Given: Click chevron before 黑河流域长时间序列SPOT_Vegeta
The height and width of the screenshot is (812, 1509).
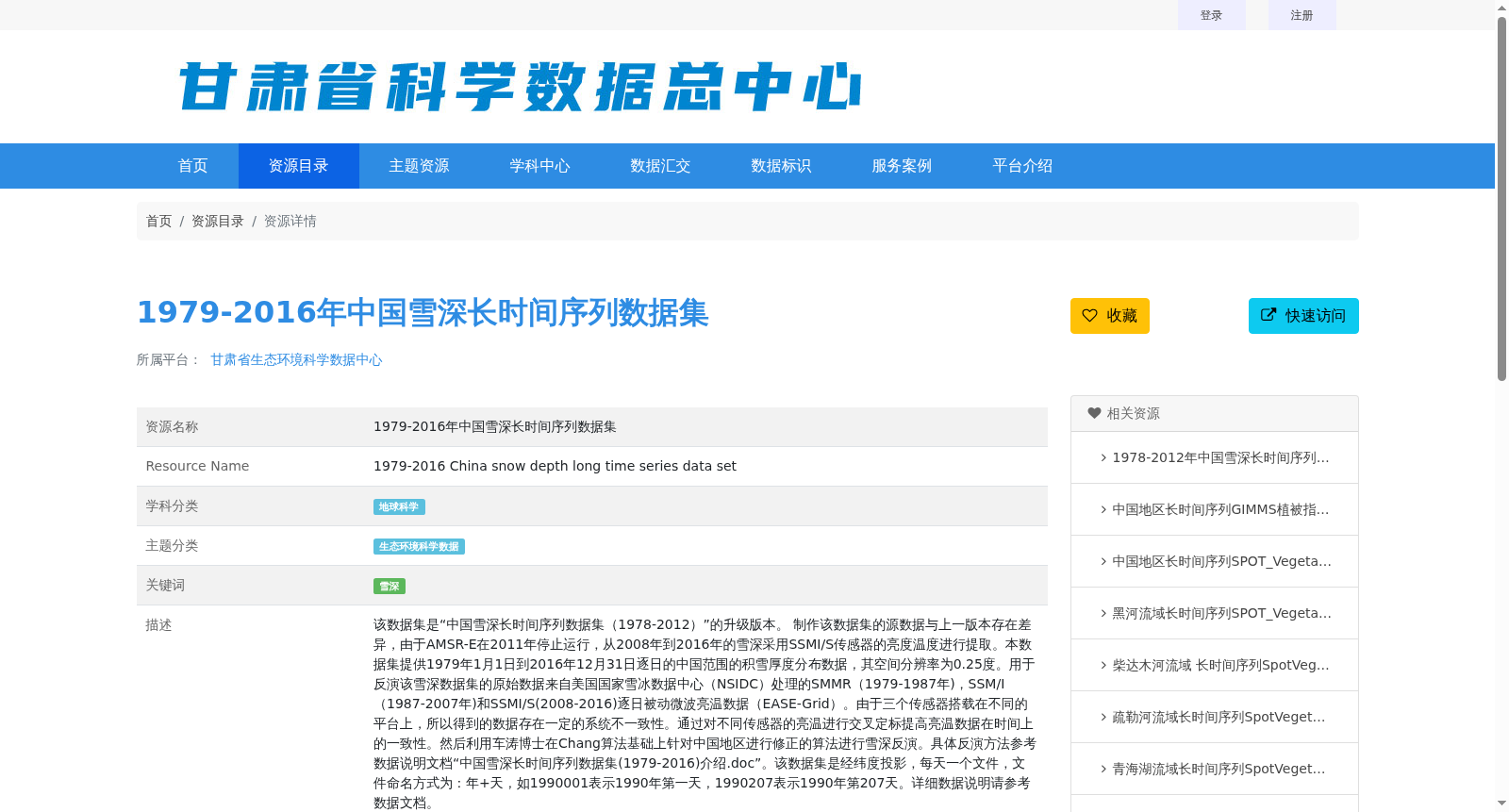Looking at the screenshot, I should click(1103, 613).
